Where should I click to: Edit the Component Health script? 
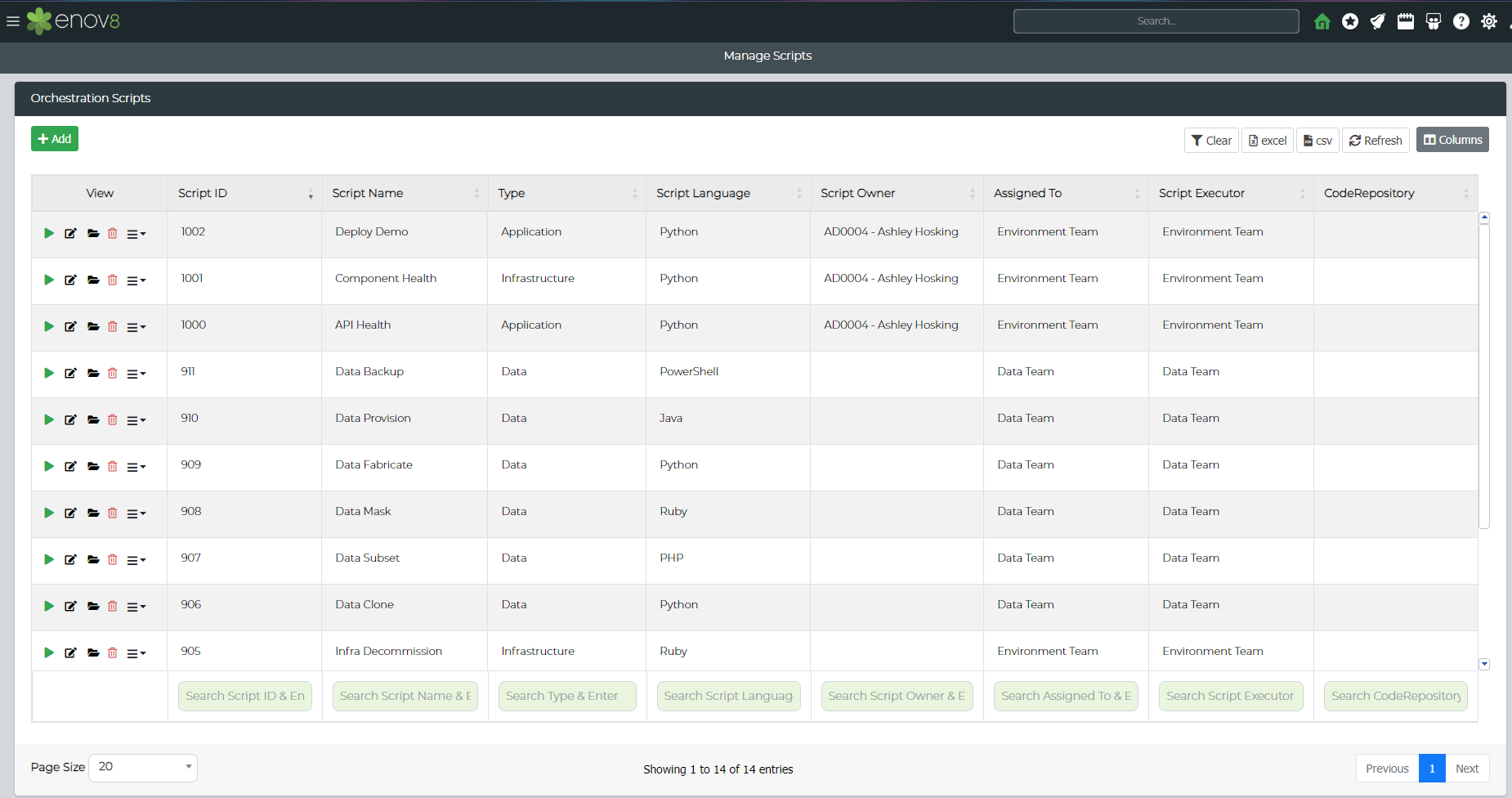[71, 280]
